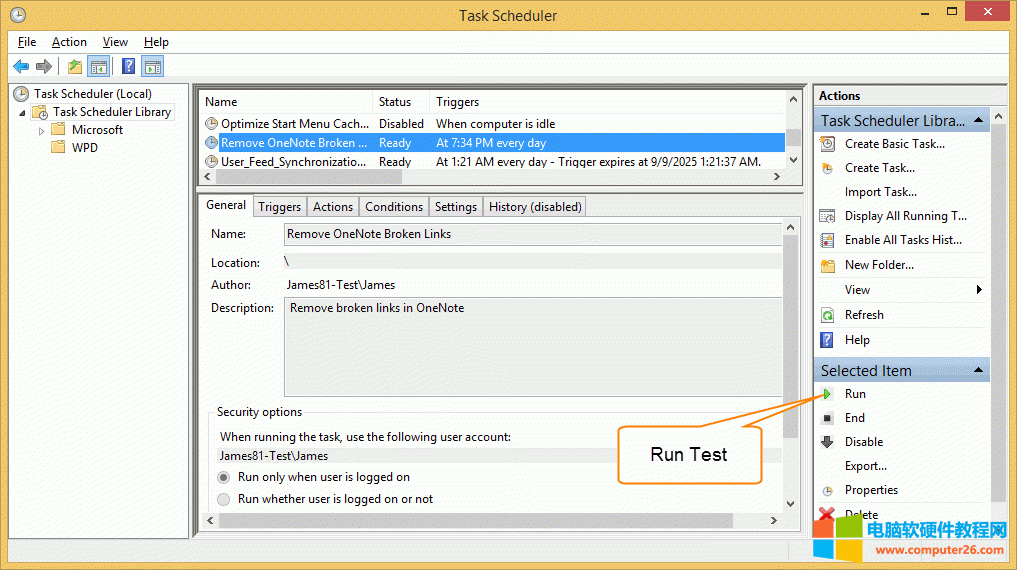Click Import Task link
Screen dimensions: 1017x570
[880, 192]
